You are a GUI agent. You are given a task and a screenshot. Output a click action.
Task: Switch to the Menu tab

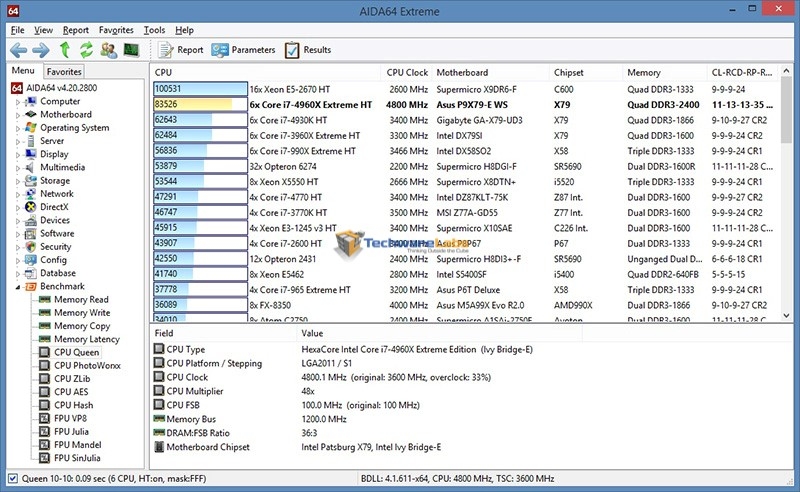pos(23,70)
